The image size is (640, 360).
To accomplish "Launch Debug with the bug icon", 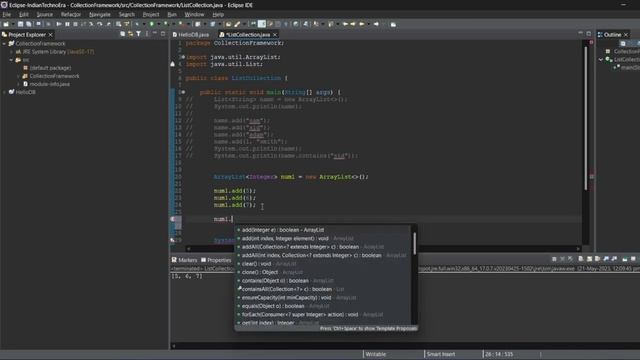I will click(137, 24).
